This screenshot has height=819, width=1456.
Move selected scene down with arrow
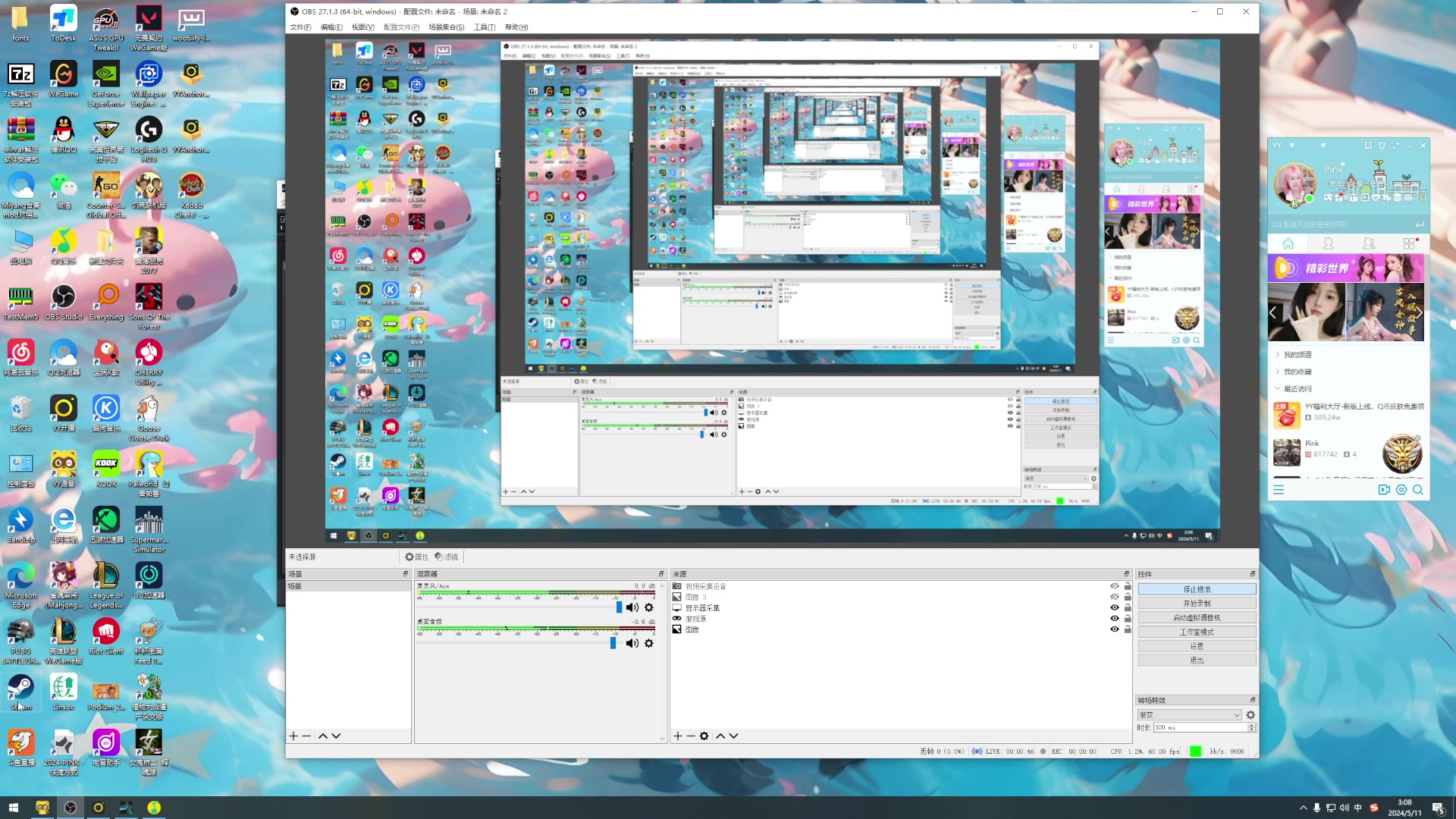coord(336,736)
